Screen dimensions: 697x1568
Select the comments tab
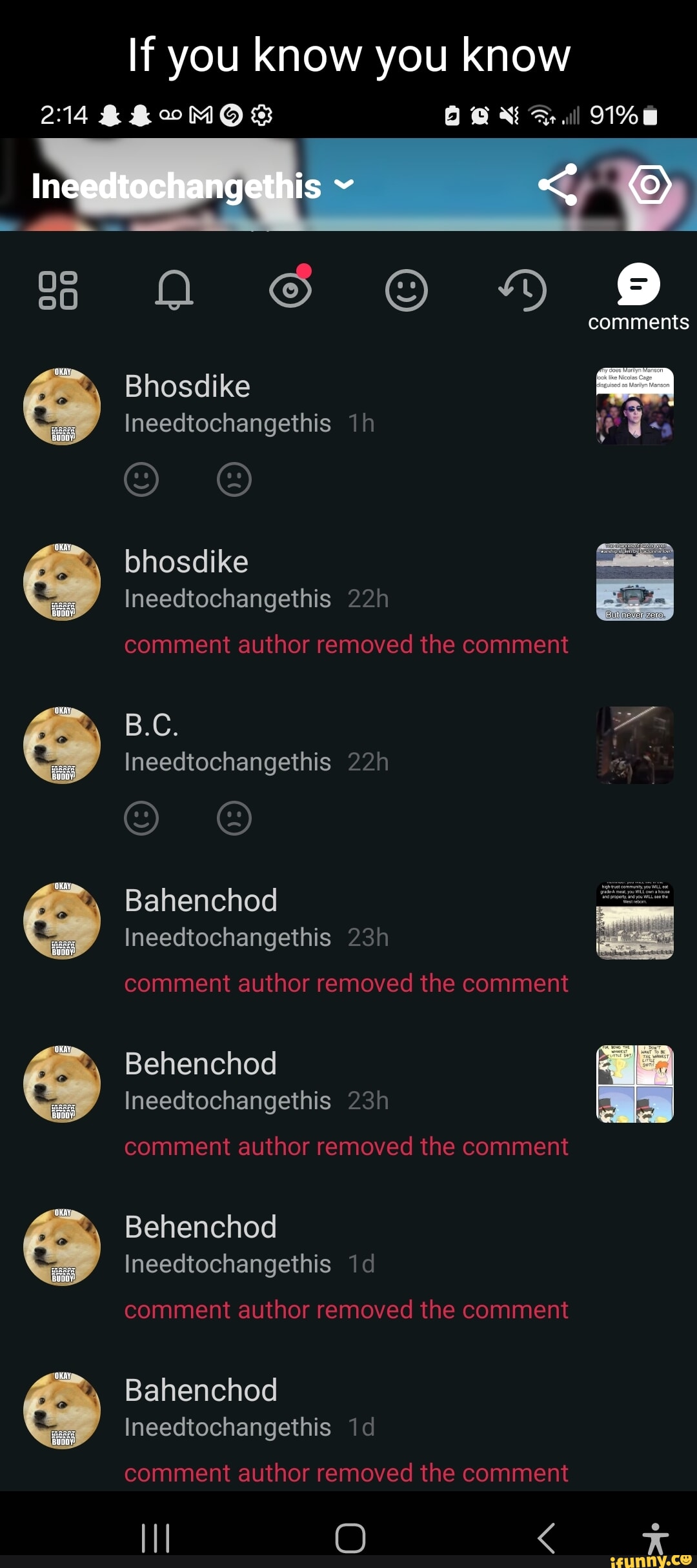pyautogui.click(x=638, y=297)
